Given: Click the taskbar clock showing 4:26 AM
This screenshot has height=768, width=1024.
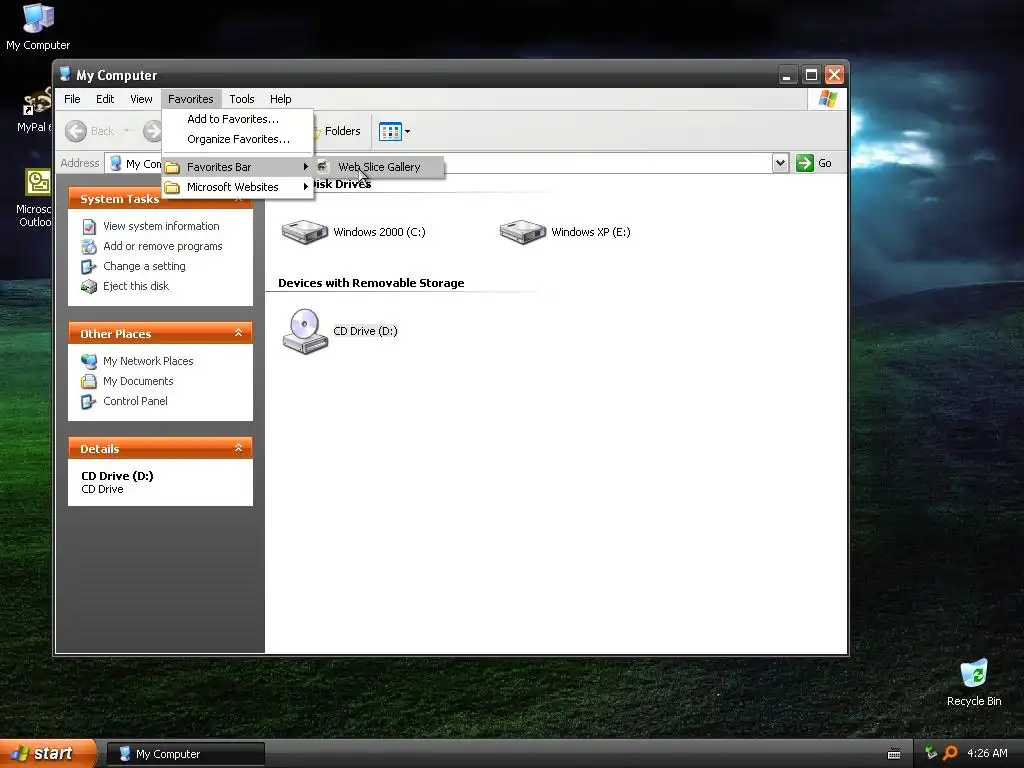Looking at the screenshot, I should [x=987, y=753].
